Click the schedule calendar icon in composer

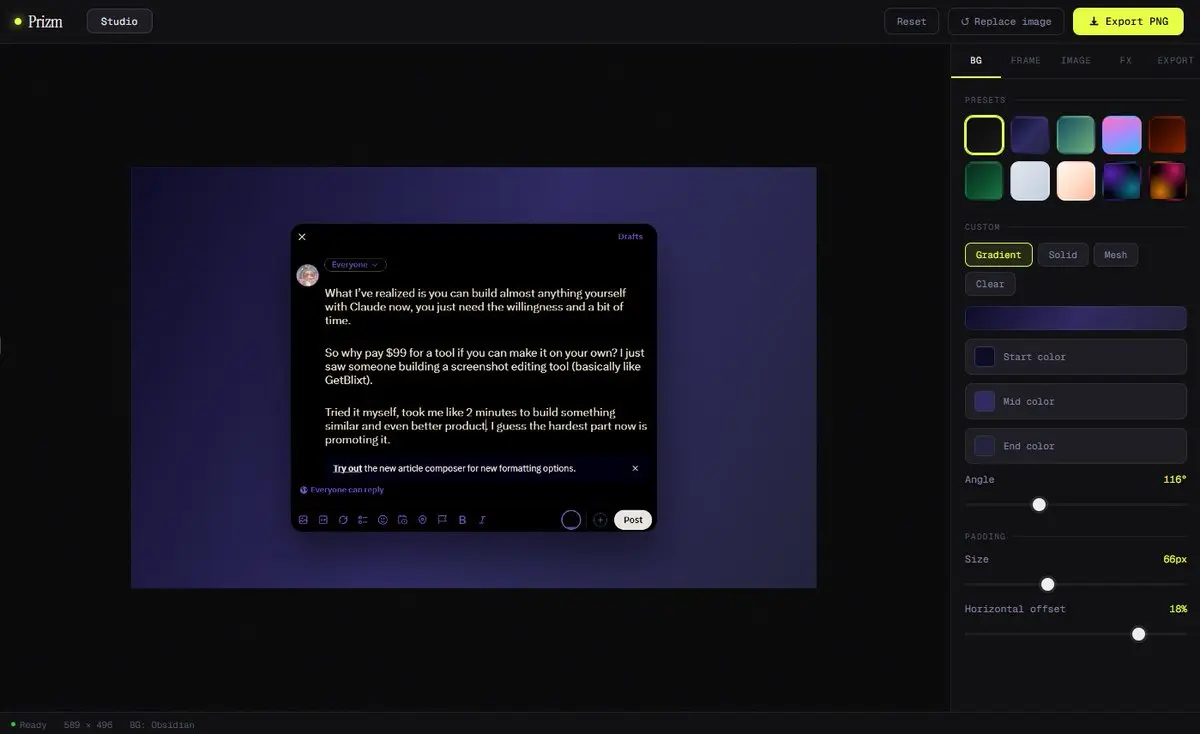click(403, 520)
